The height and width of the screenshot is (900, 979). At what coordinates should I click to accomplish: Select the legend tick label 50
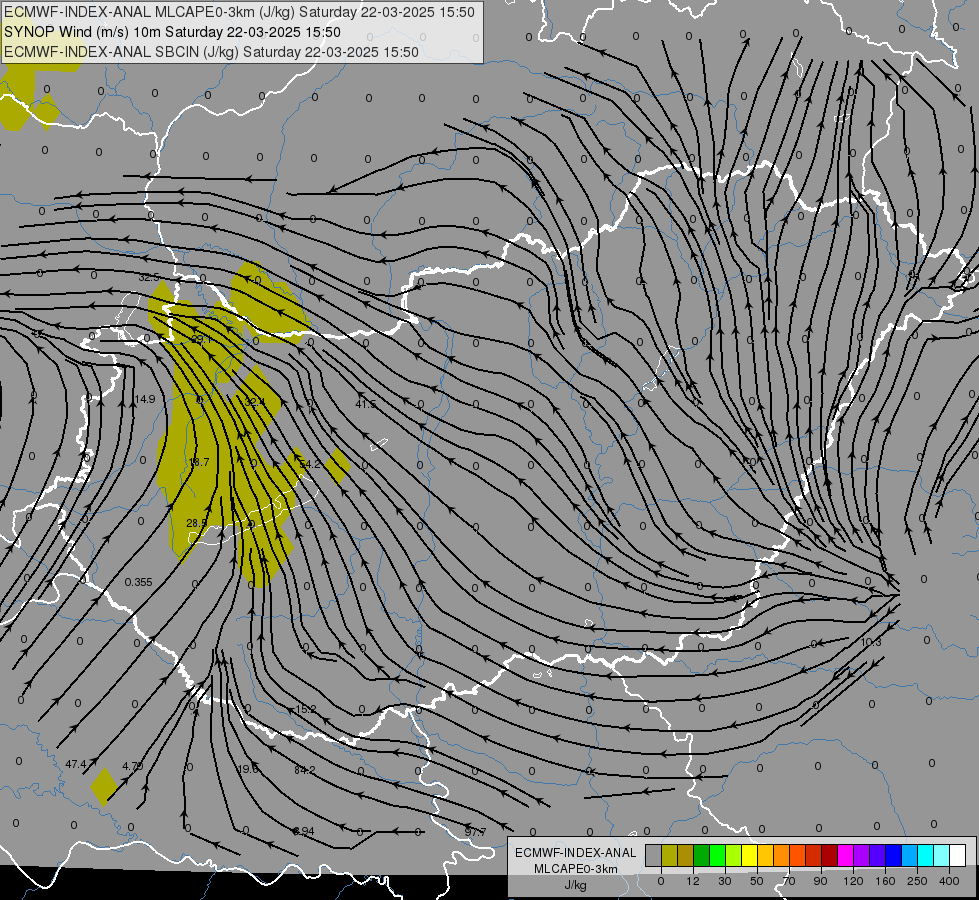(x=757, y=881)
